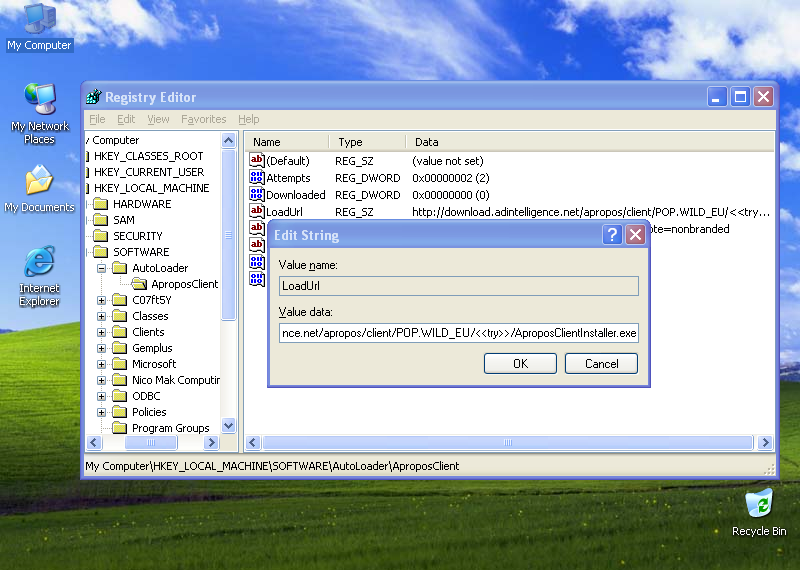Collapse the AutoLoader tree node
The image size is (800, 570).
click(102, 268)
